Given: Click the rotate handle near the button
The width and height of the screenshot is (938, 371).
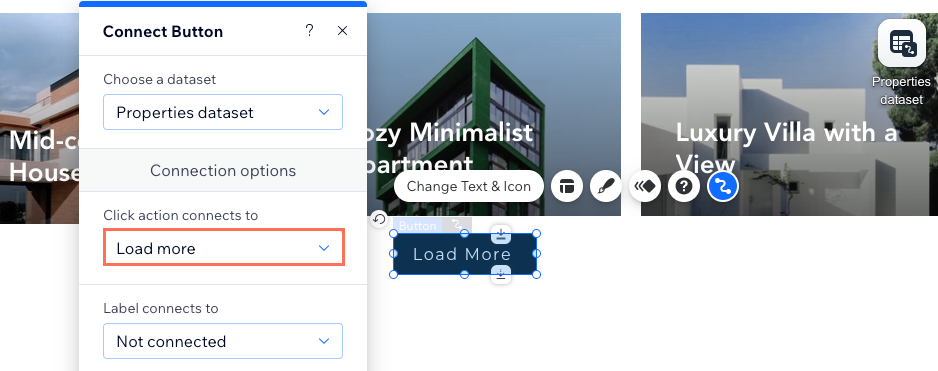Looking at the screenshot, I should tap(379, 219).
